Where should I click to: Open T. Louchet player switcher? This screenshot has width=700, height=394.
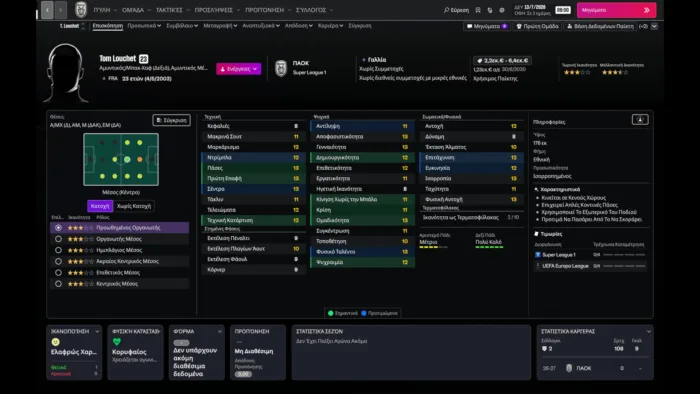point(72,26)
